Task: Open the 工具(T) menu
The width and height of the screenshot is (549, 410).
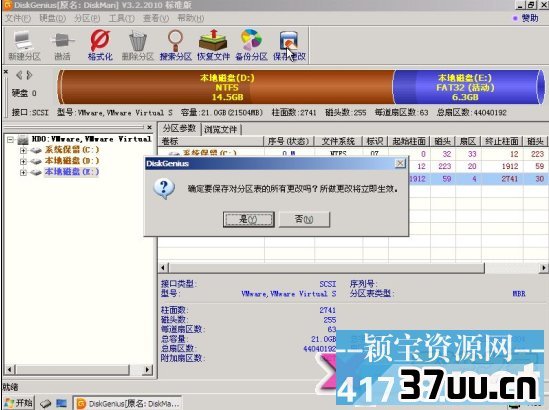Action: [x=121, y=18]
